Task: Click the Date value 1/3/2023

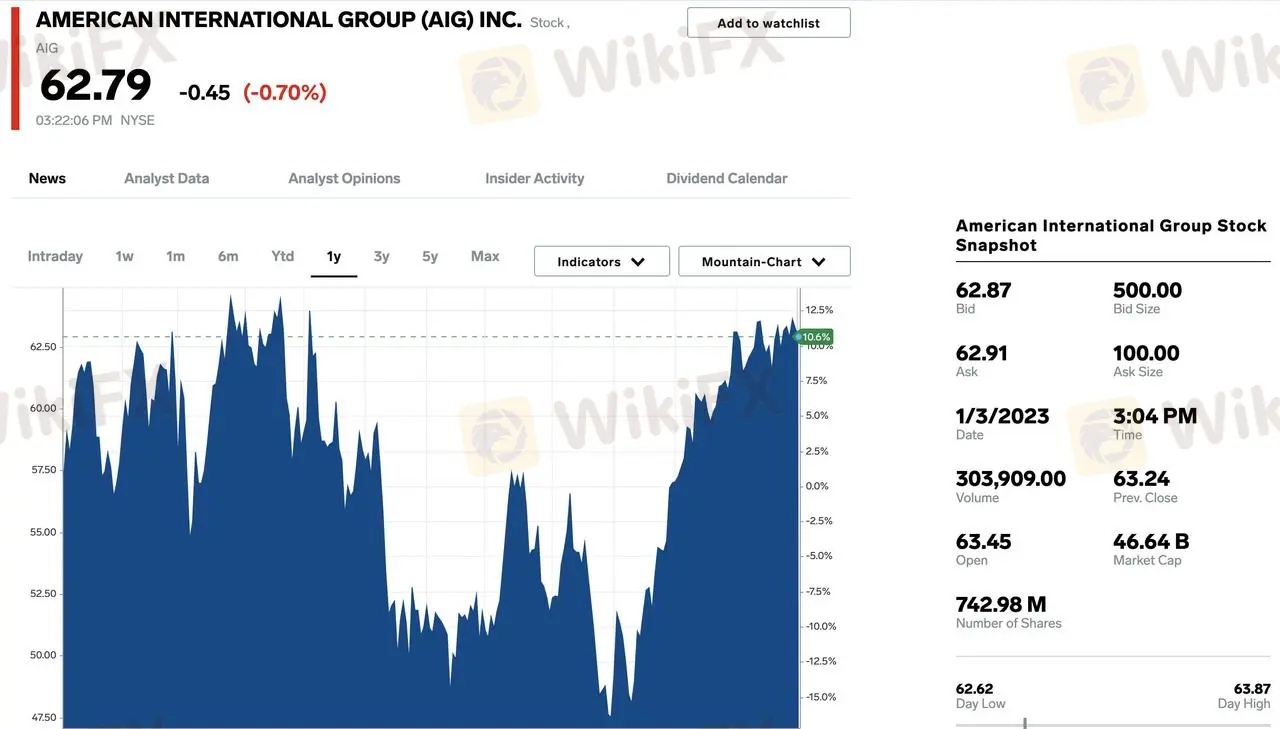Action: 1003,416
